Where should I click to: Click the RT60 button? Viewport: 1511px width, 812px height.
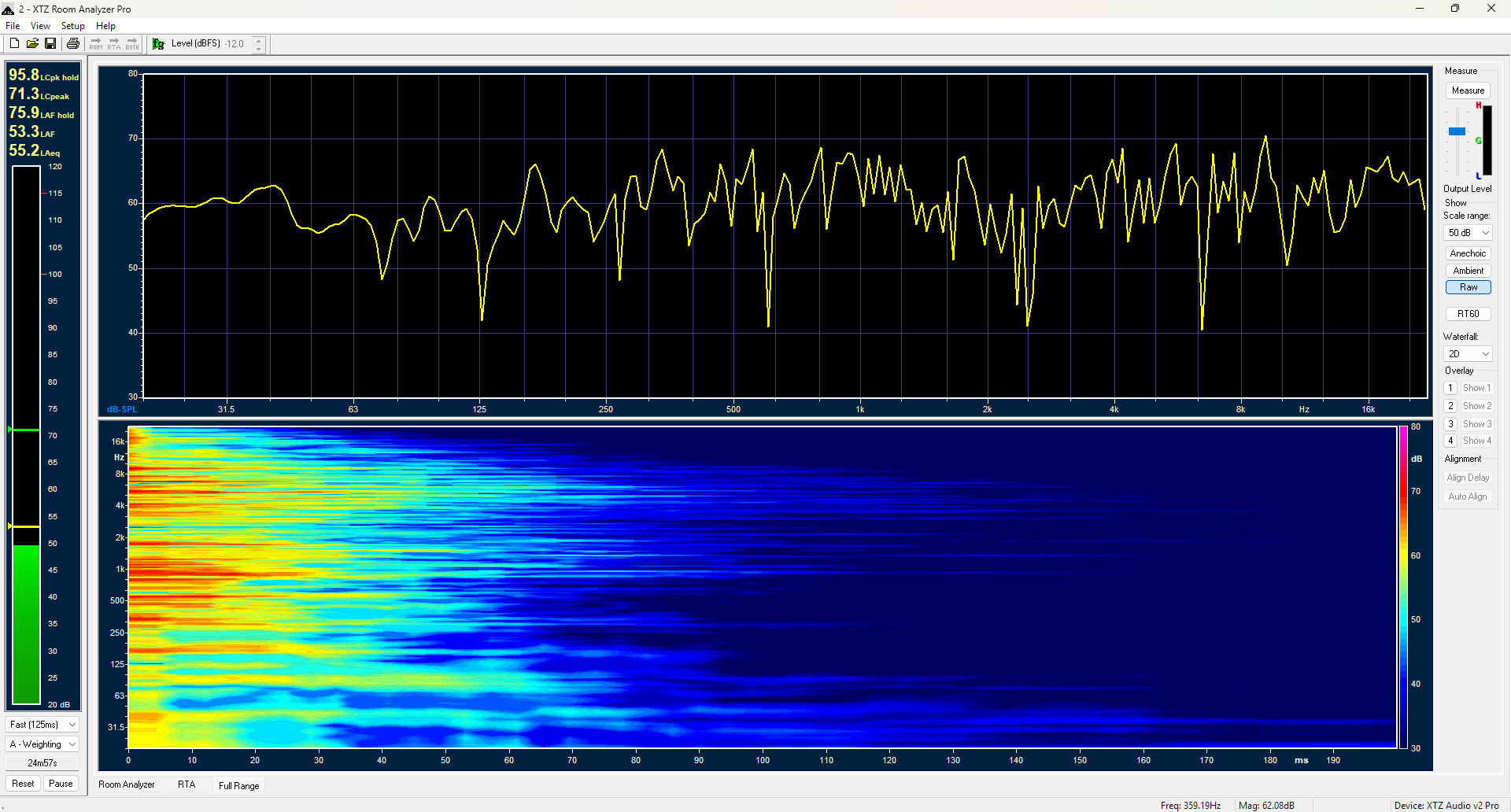(x=1468, y=314)
